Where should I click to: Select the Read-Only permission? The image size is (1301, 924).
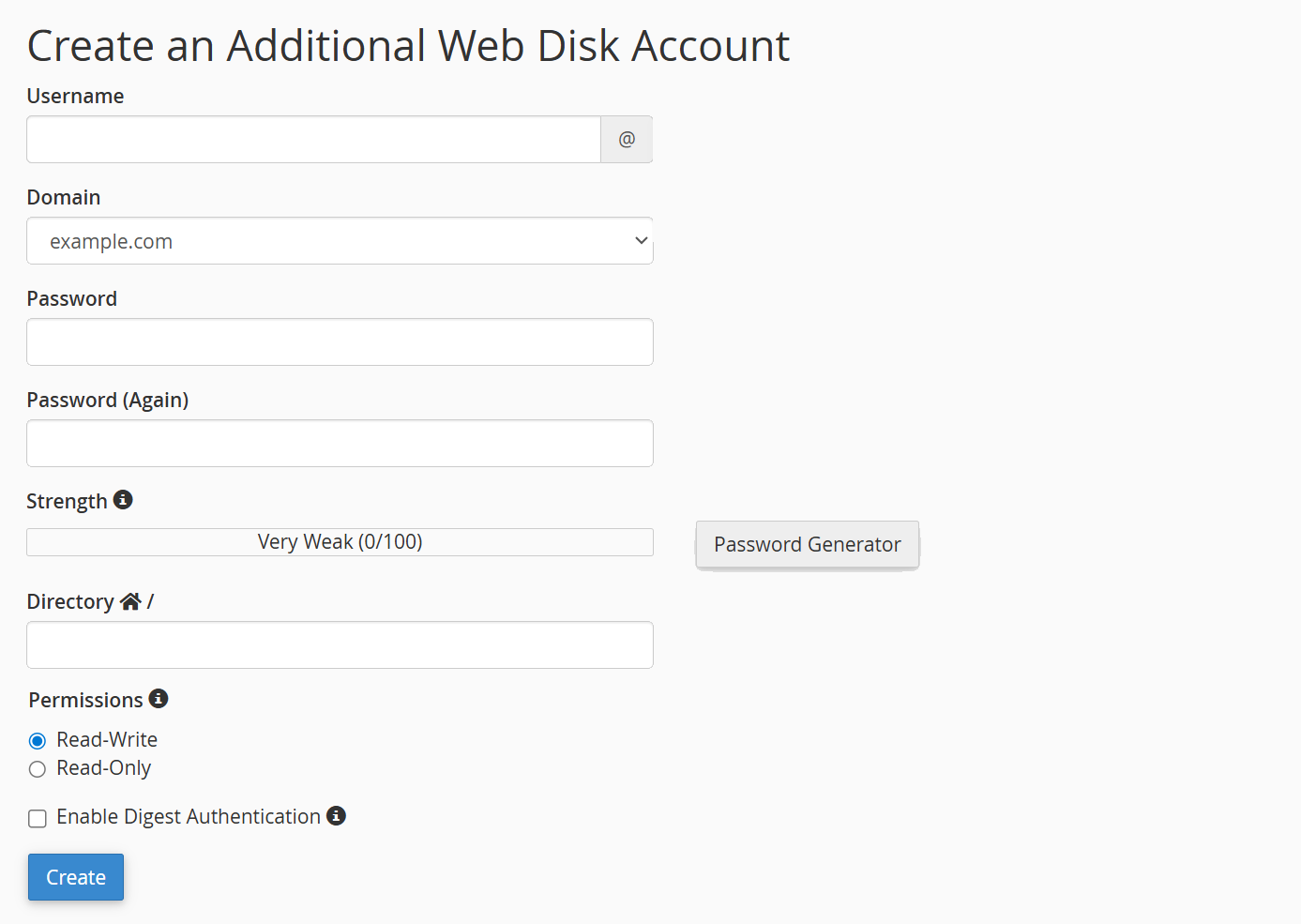coord(37,768)
